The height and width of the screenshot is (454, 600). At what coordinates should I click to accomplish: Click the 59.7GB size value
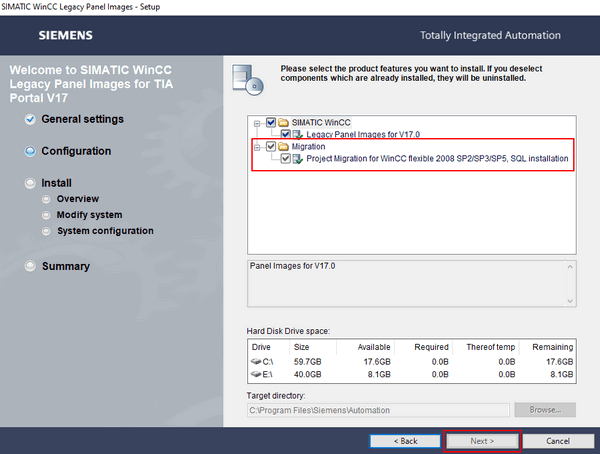pyautogui.click(x=308, y=361)
